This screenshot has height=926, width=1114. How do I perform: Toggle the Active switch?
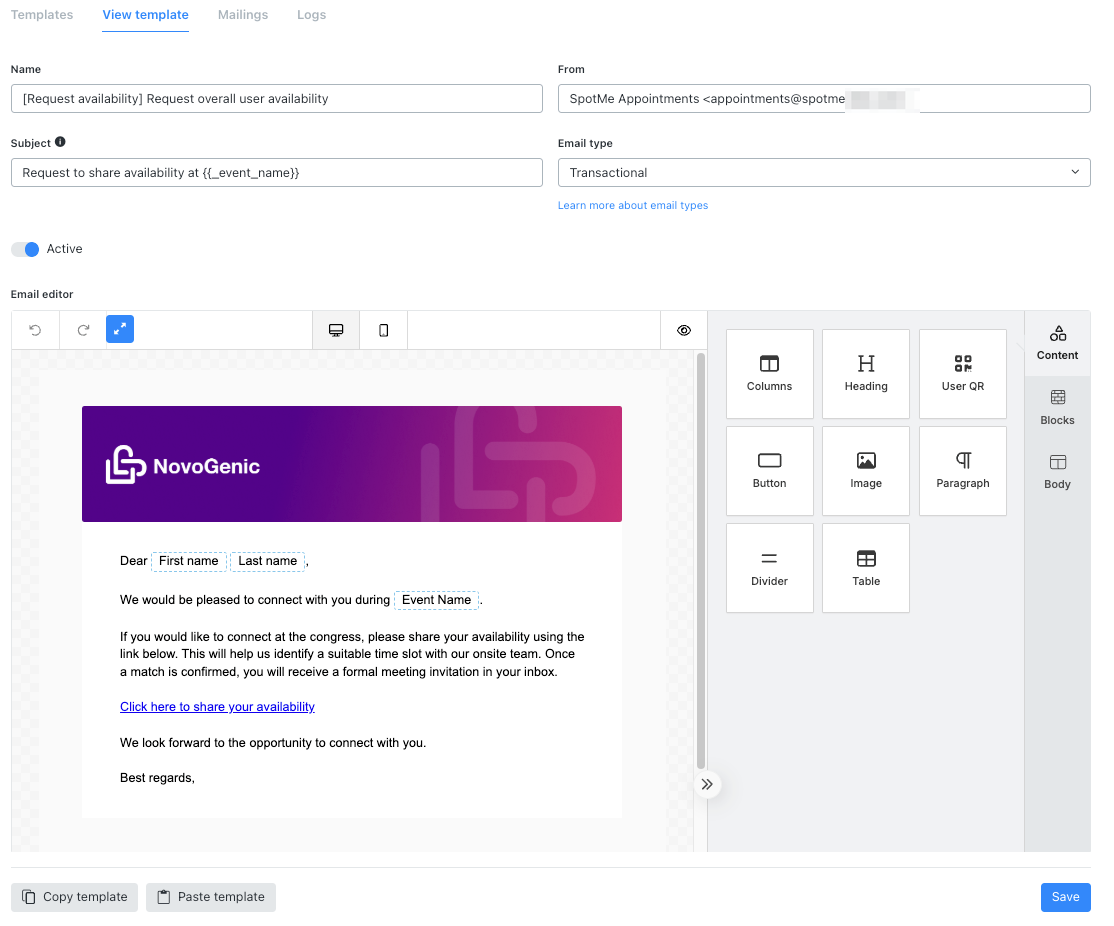point(25,249)
